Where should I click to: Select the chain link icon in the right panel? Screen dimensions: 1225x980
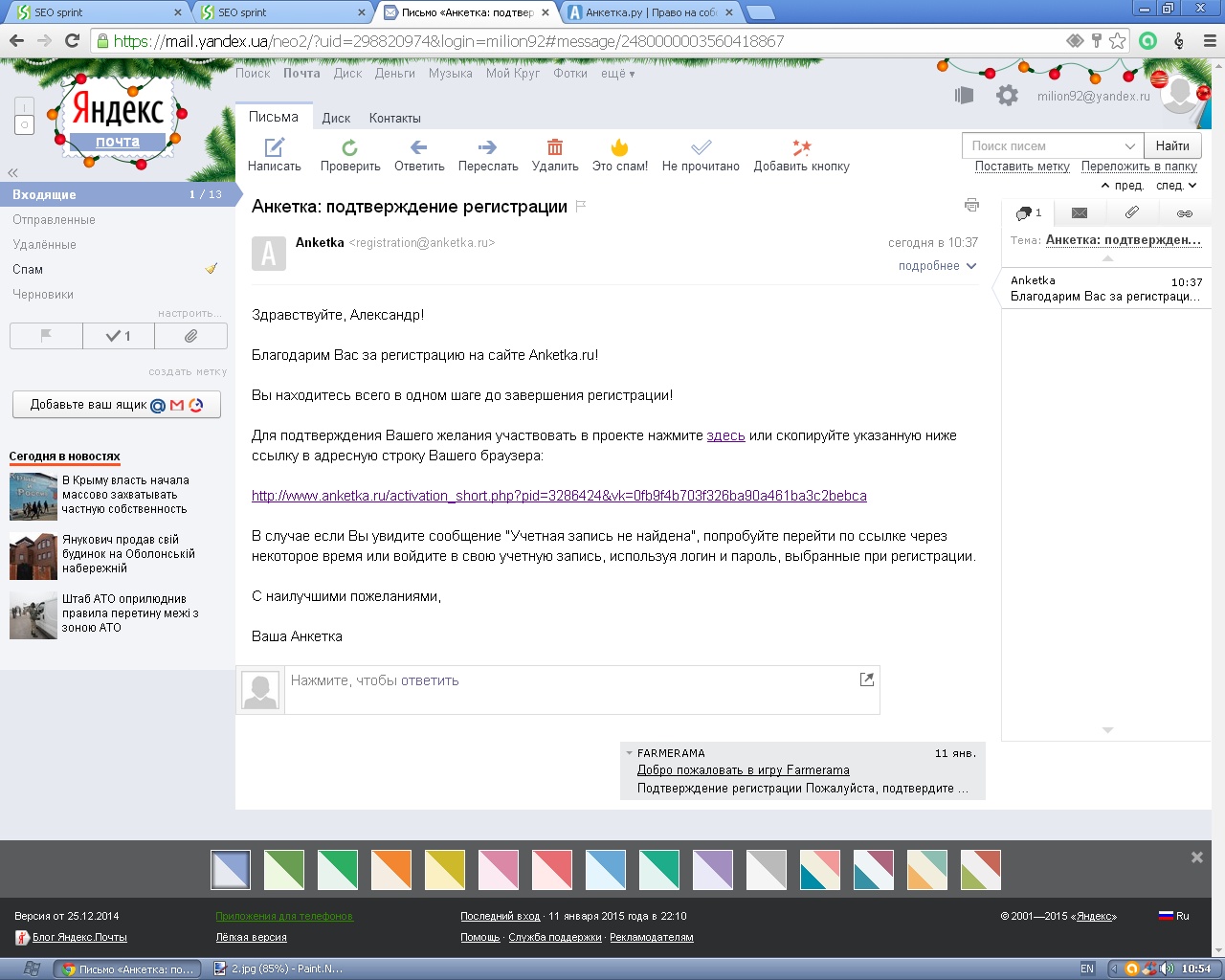(x=1185, y=213)
